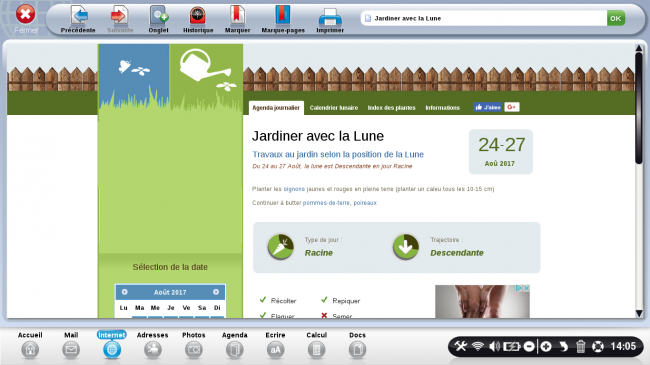The height and width of the screenshot is (365, 650).
Task: Select the Internet app
Action: click(112, 345)
